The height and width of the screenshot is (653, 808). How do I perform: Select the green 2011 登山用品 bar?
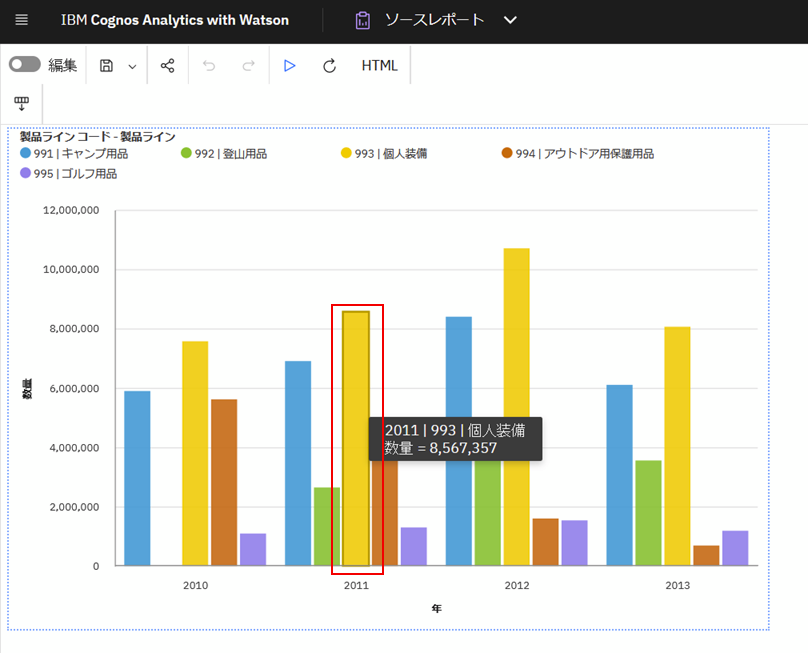coord(327,527)
